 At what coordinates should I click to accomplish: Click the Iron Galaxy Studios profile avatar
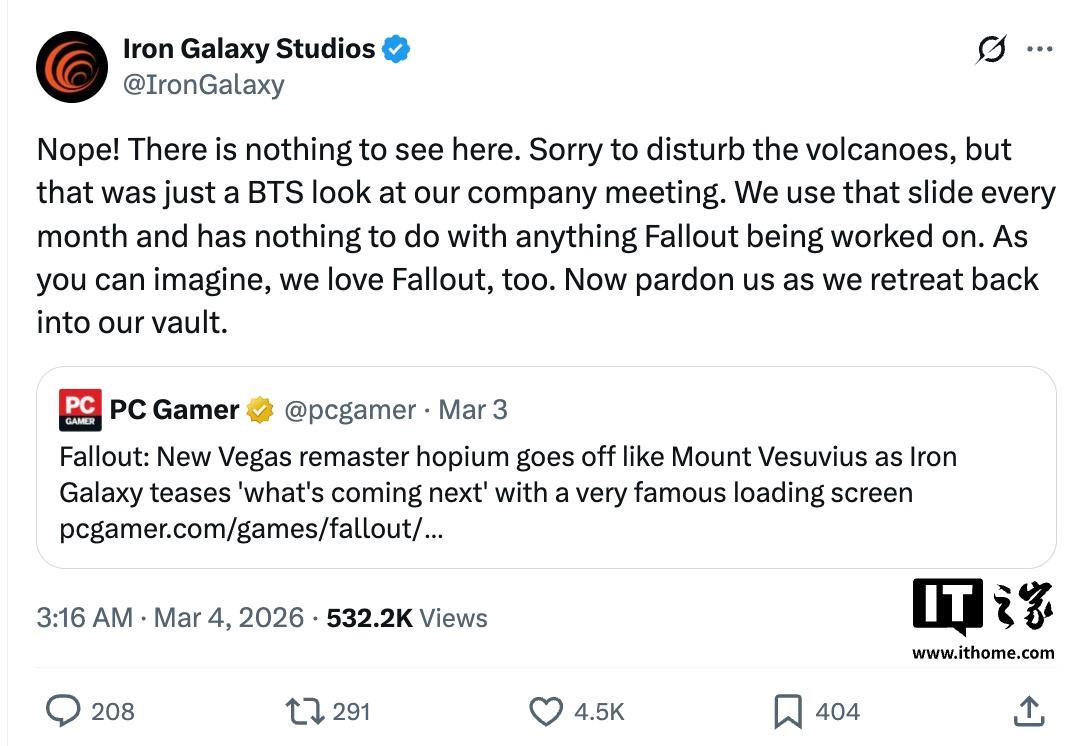coord(71,66)
